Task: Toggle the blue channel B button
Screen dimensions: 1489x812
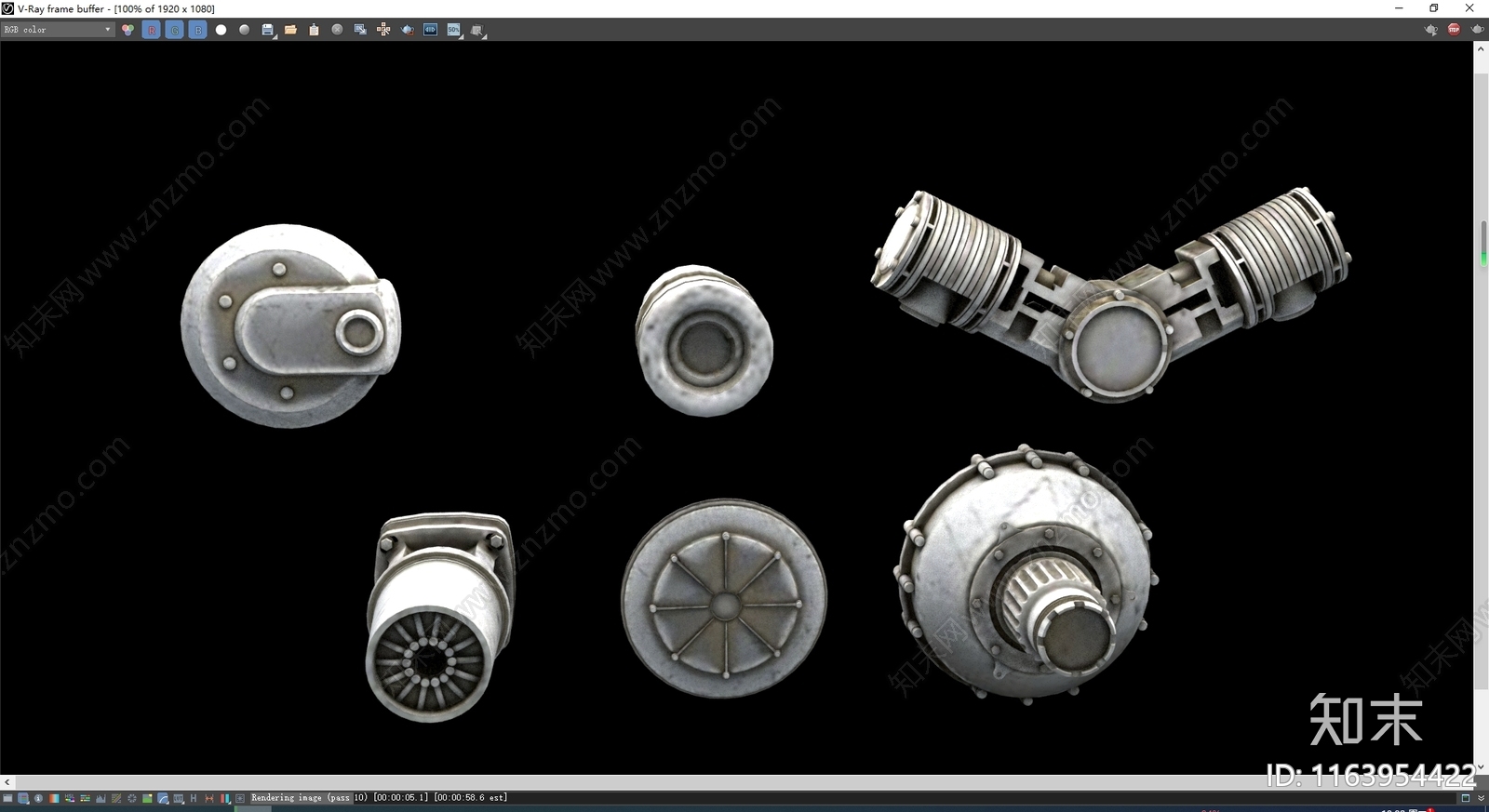Action: tap(198, 30)
